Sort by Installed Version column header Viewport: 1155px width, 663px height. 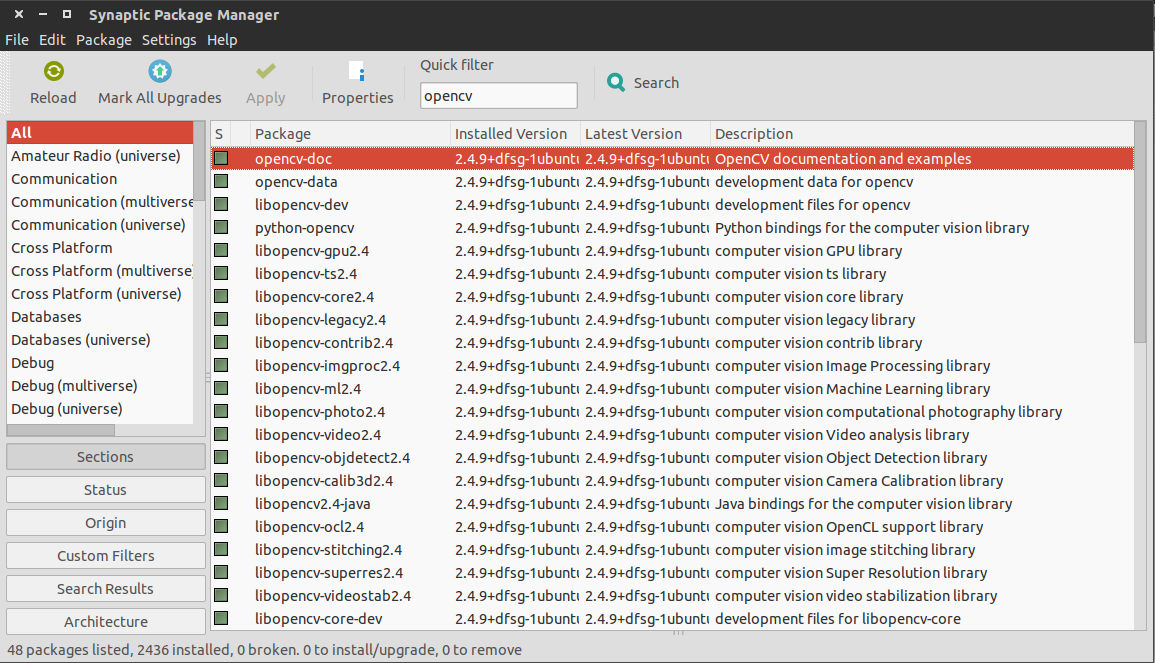(x=514, y=134)
